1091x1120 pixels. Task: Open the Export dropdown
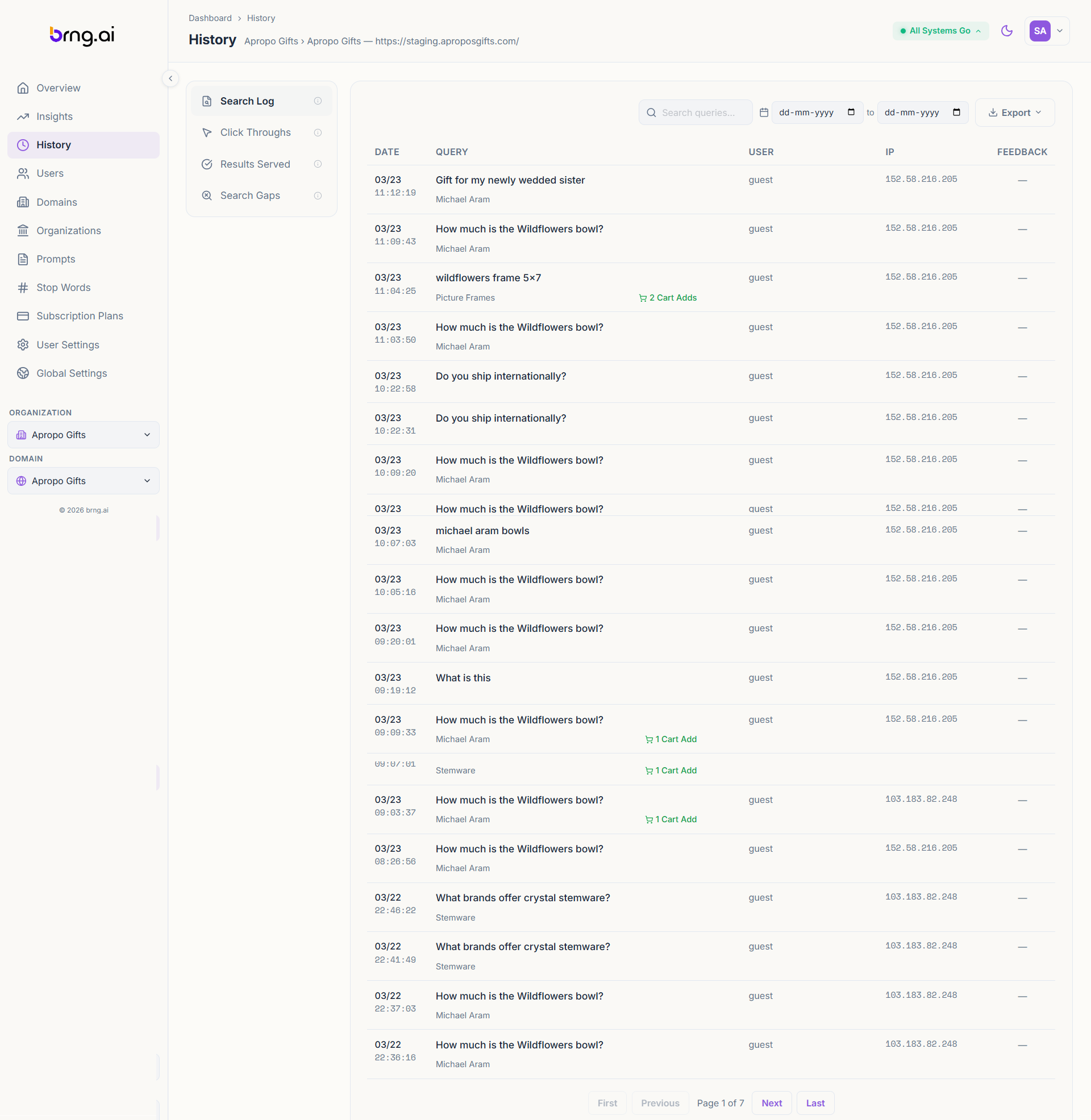tap(1014, 113)
